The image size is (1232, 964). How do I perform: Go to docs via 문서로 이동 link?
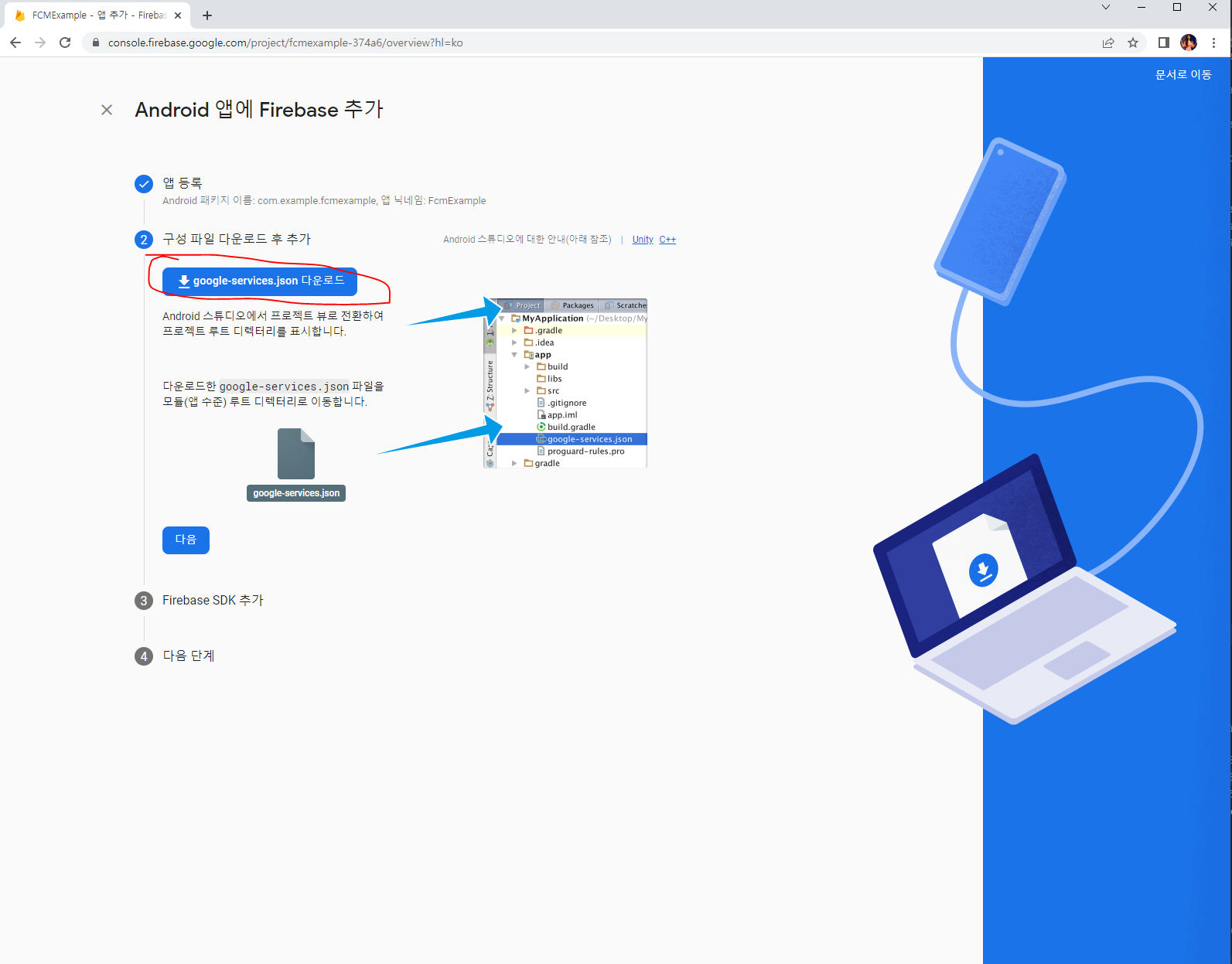tap(1183, 75)
